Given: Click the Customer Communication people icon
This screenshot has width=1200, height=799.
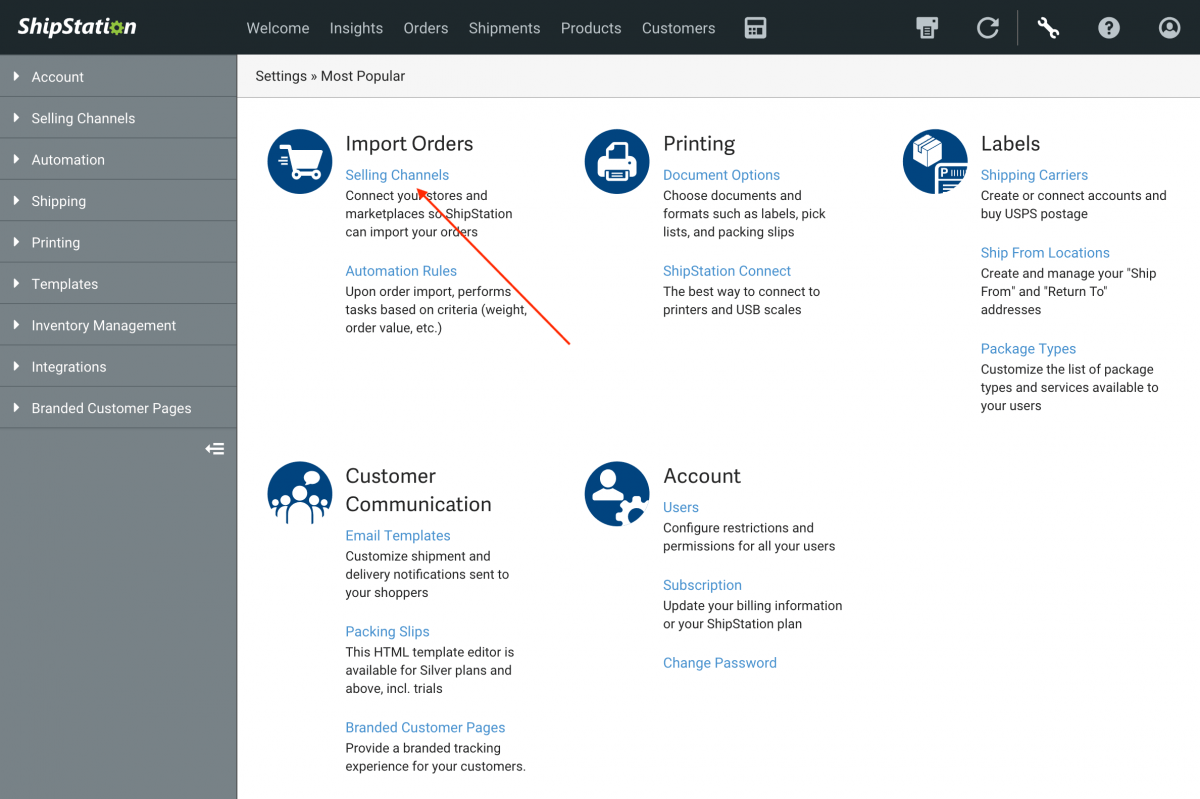Looking at the screenshot, I should 300,493.
